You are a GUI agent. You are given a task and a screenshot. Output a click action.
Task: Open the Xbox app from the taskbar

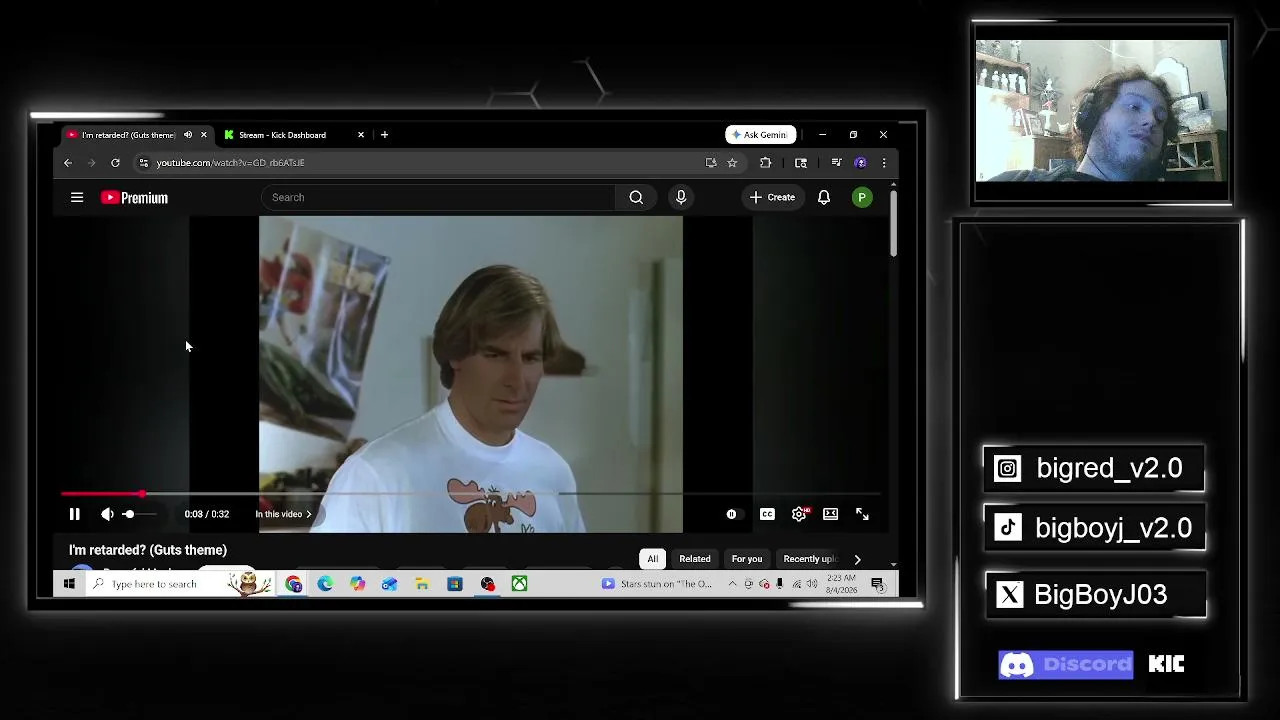(520, 584)
